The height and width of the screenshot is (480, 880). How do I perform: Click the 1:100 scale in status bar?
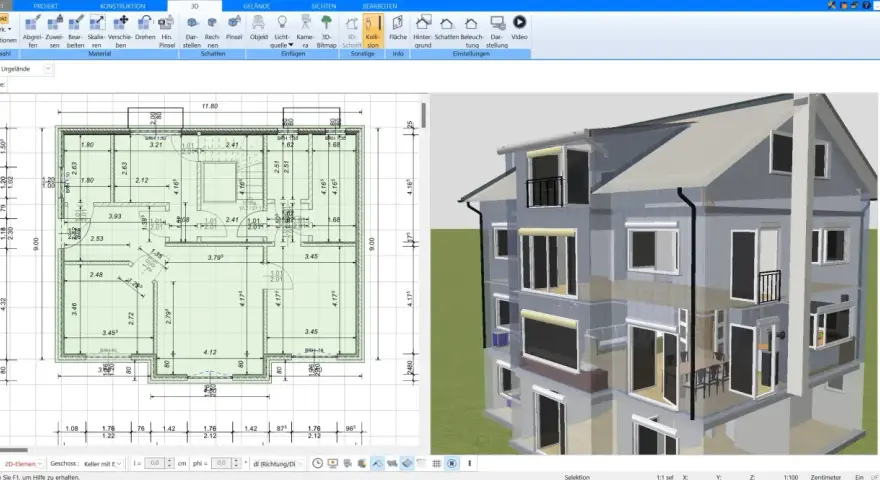point(791,477)
